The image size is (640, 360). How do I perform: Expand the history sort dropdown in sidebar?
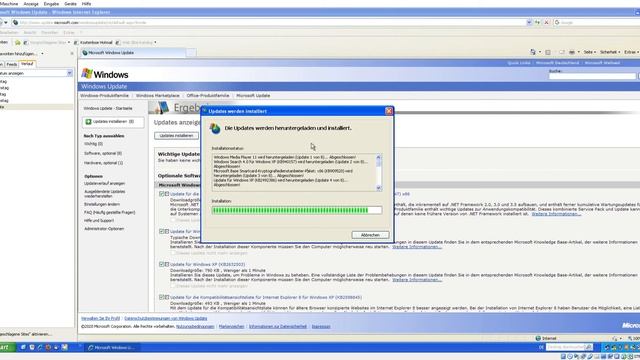[69, 73]
